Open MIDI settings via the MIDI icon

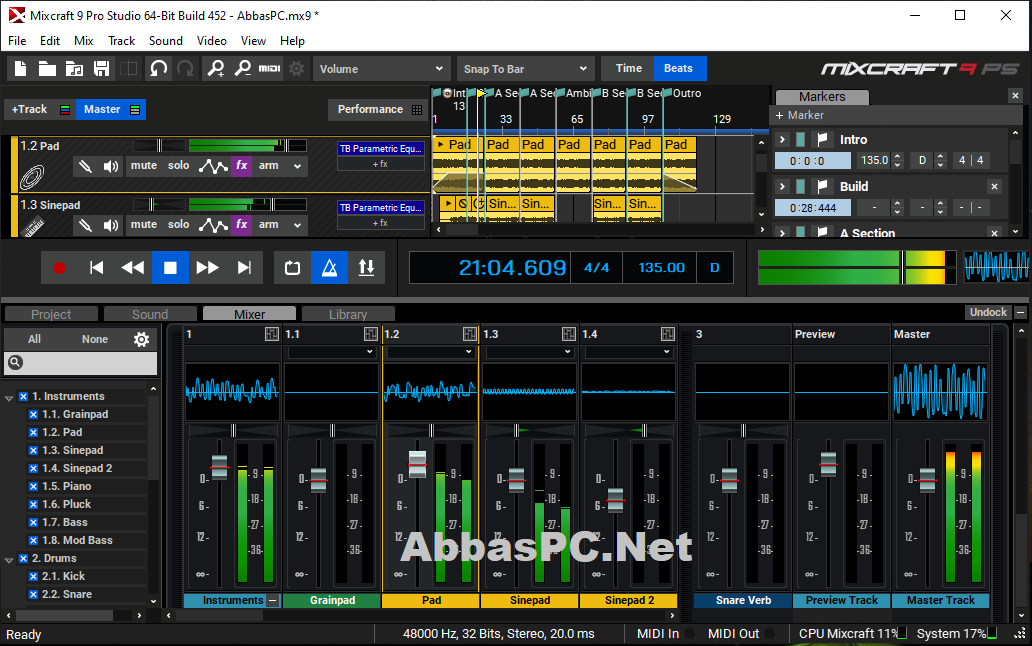point(270,68)
